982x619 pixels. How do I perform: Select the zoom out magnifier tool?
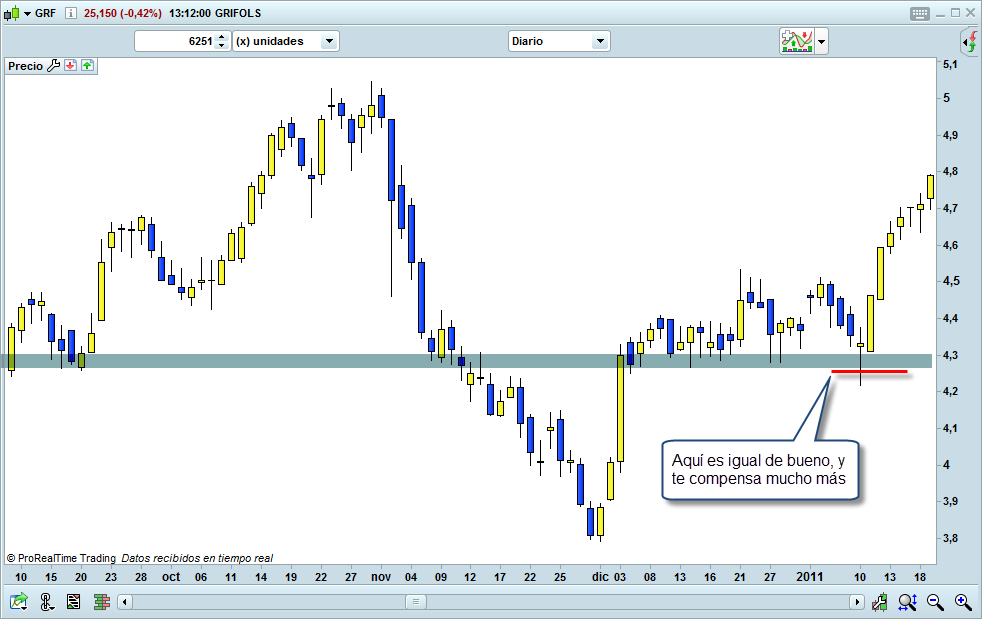coord(934,602)
